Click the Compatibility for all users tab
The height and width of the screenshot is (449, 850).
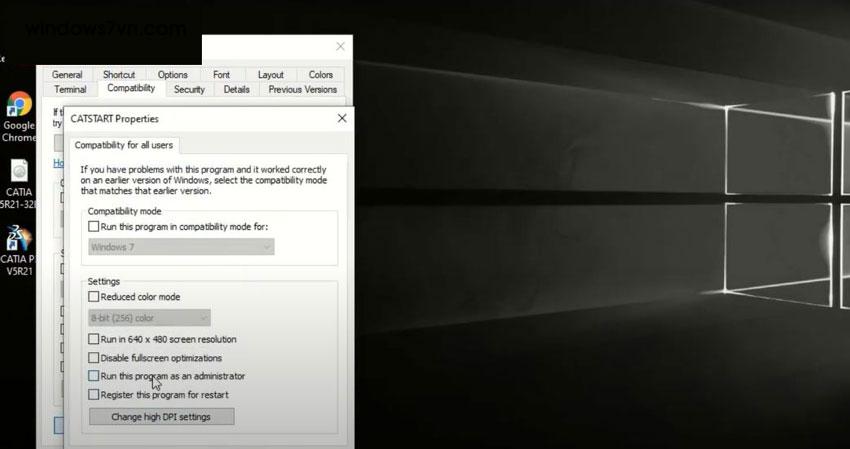pos(124,145)
